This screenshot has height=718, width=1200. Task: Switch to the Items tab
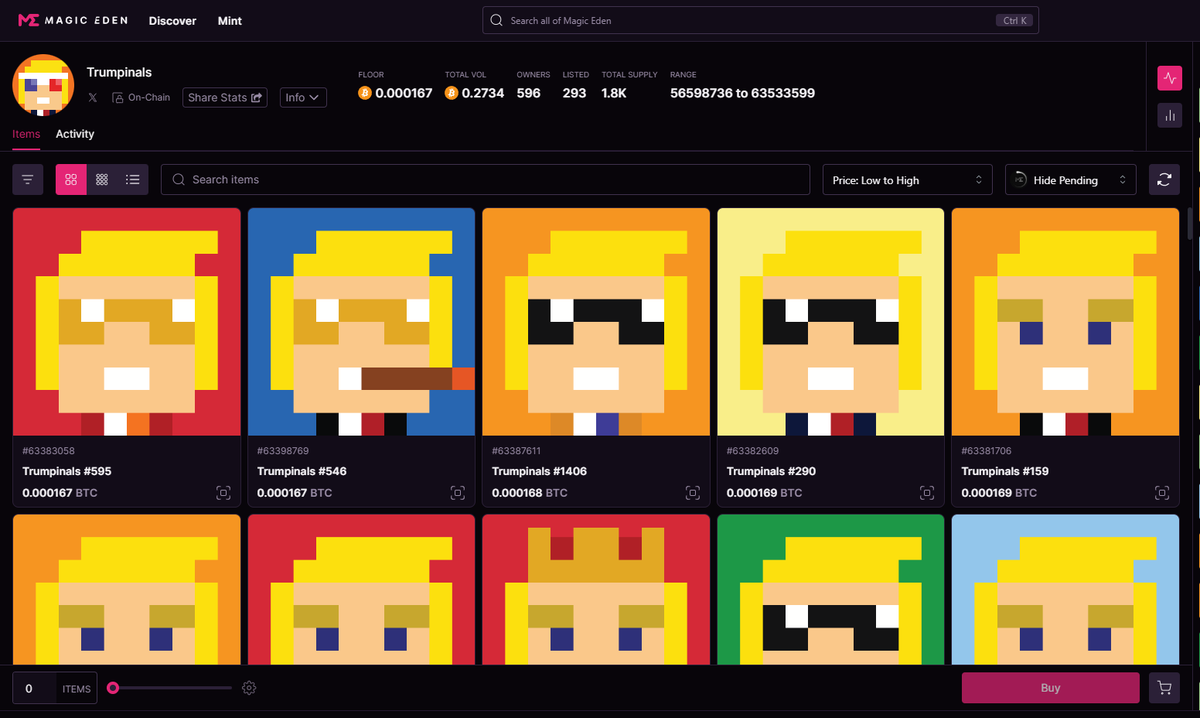coord(26,134)
